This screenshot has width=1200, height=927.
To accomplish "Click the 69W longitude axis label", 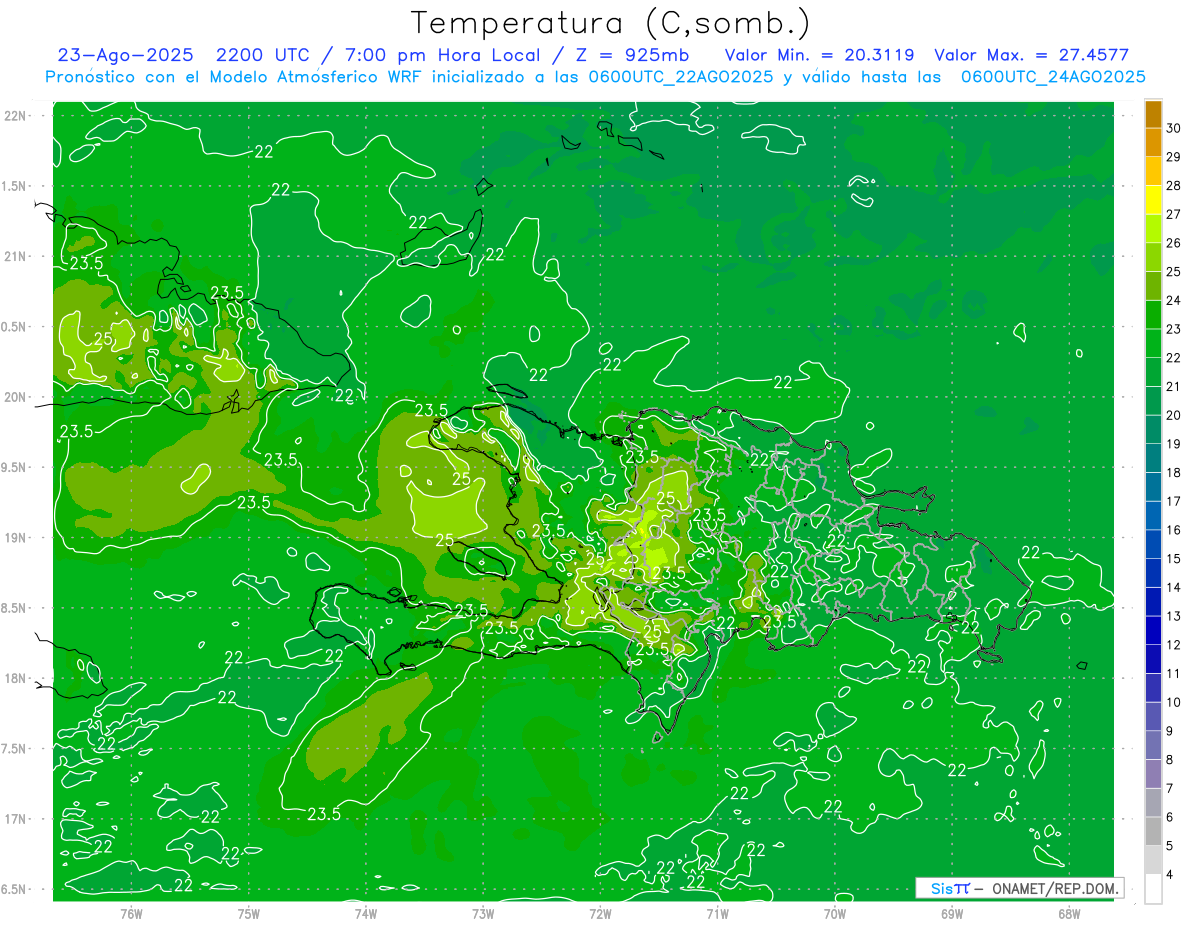I will [x=952, y=913].
